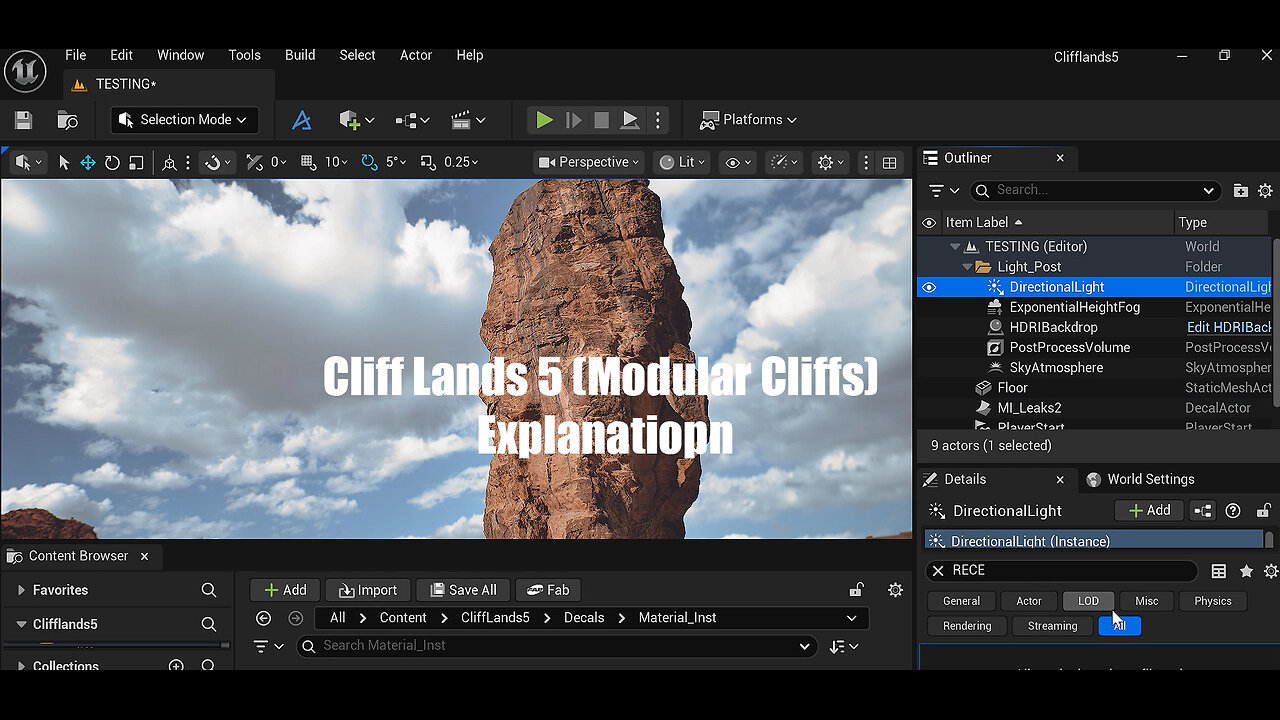1280x720 pixels.
Task: Click the Import button in Content Browser
Action: click(x=368, y=590)
